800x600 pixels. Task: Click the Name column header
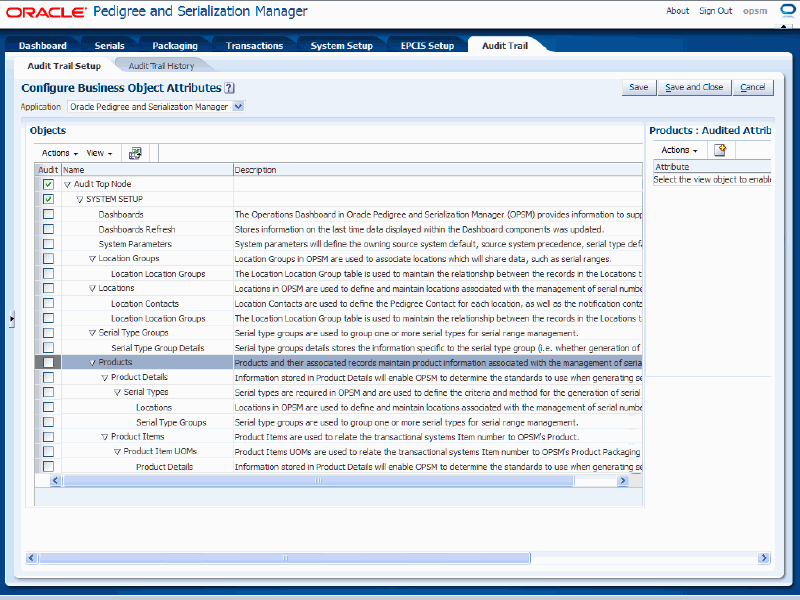click(147, 170)
